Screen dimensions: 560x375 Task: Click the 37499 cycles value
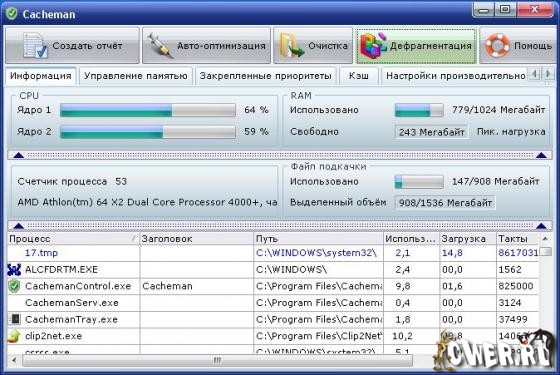513,319
